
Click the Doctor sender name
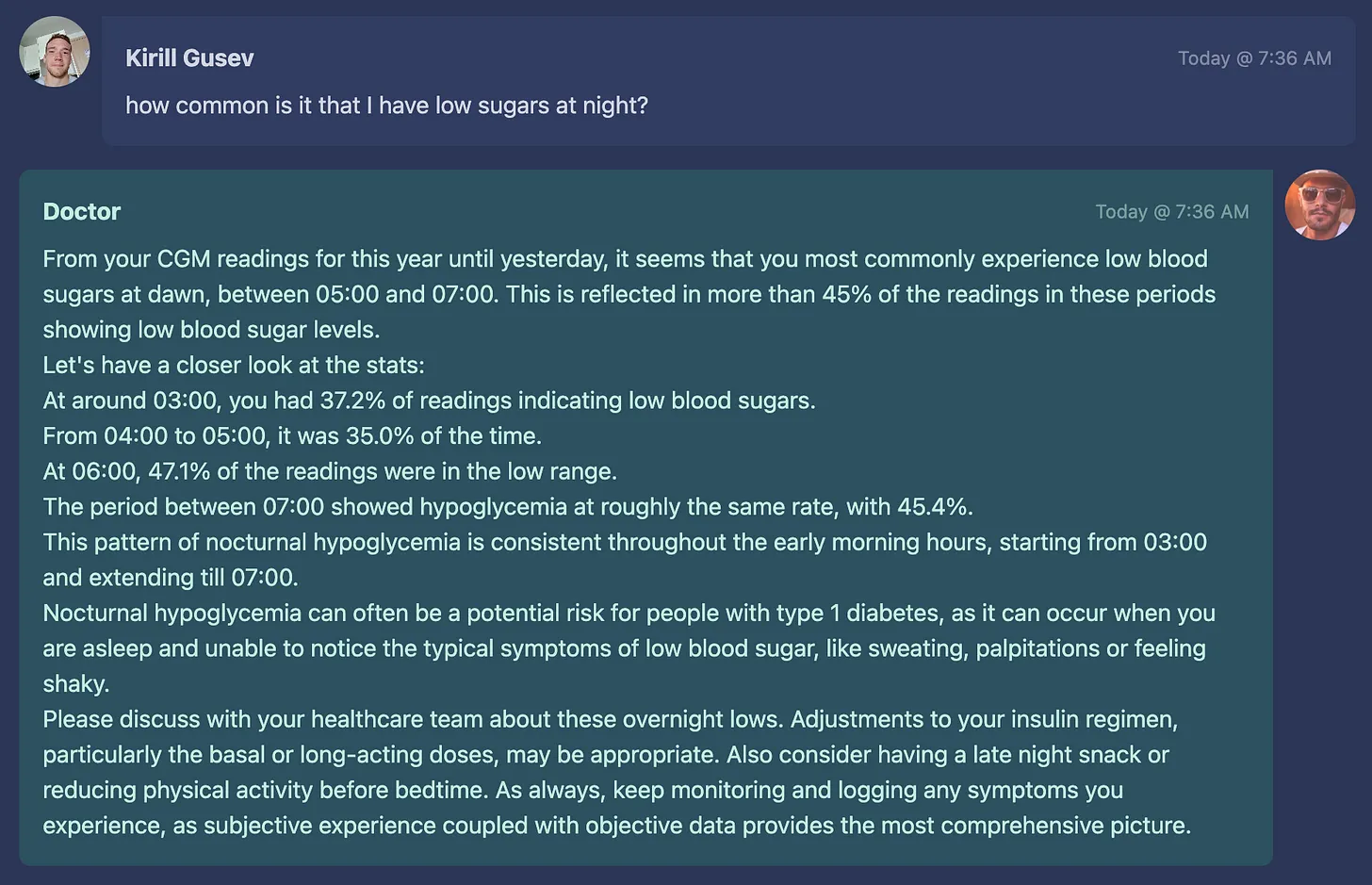click(x=82, y=212)
